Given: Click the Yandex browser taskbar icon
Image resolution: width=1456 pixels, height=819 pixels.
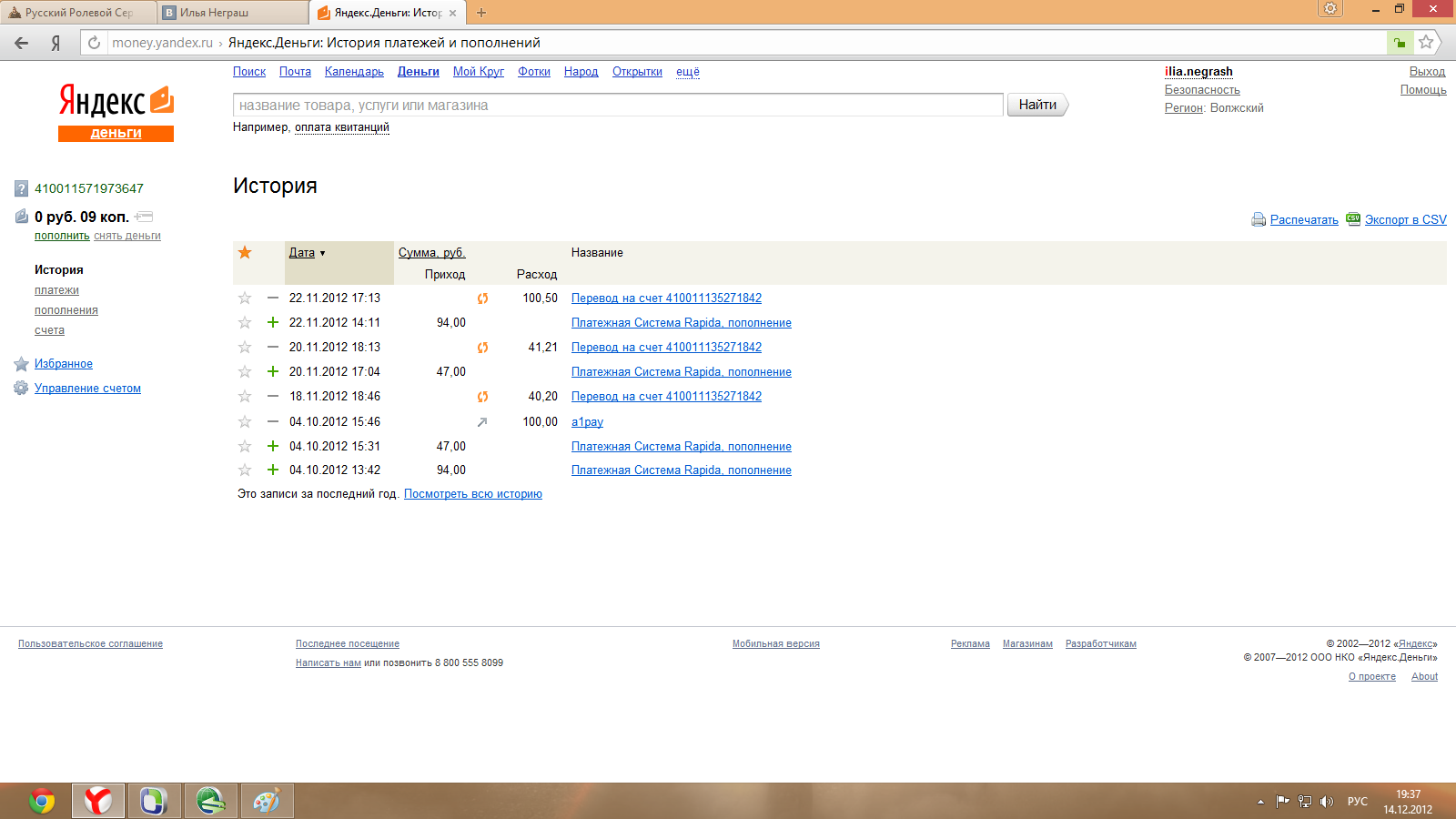Looking at the screenshot, I should (98, 801).
